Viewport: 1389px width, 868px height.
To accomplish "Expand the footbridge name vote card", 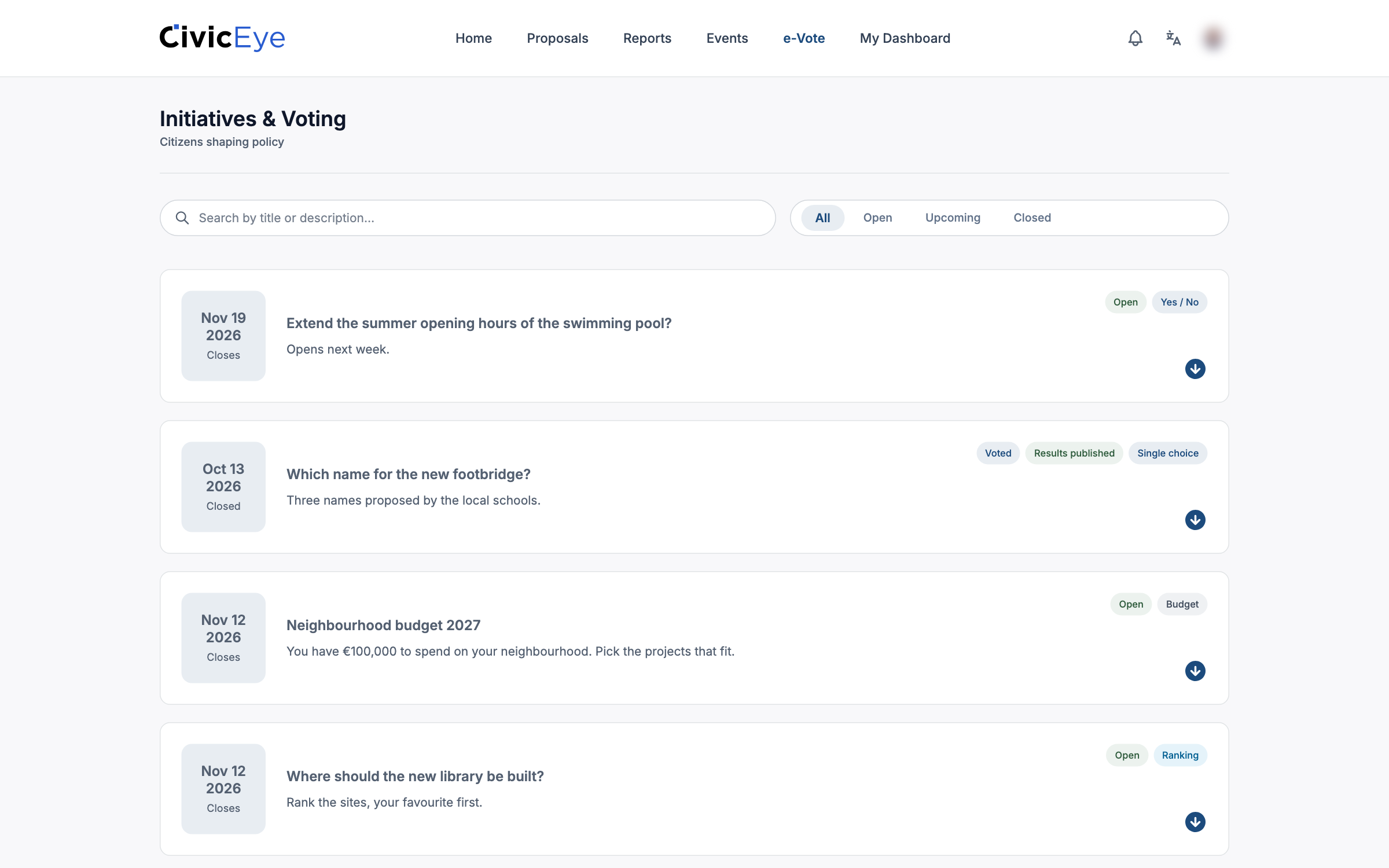I will [1195, 520].
